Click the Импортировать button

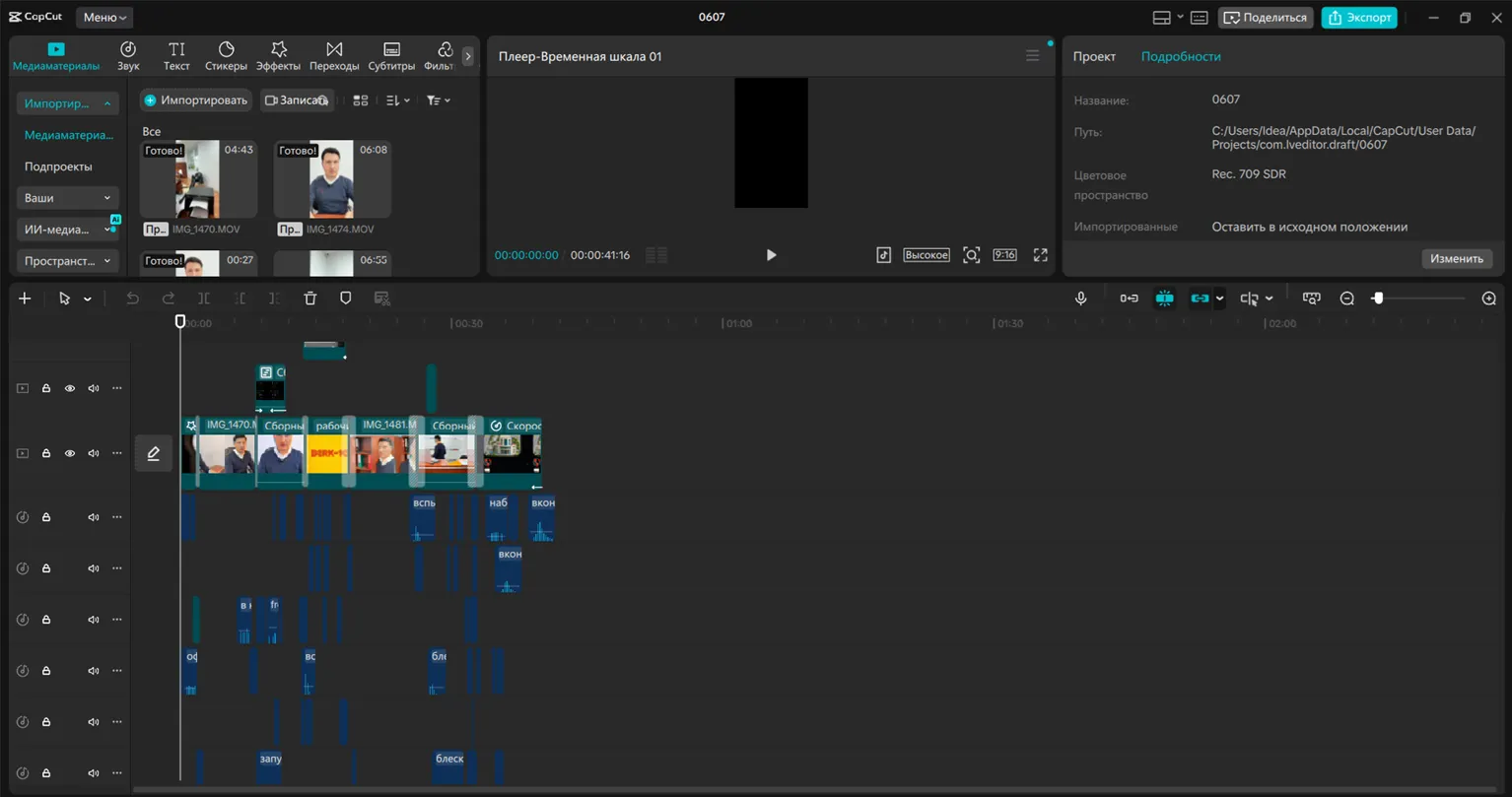tap(195, 100)
